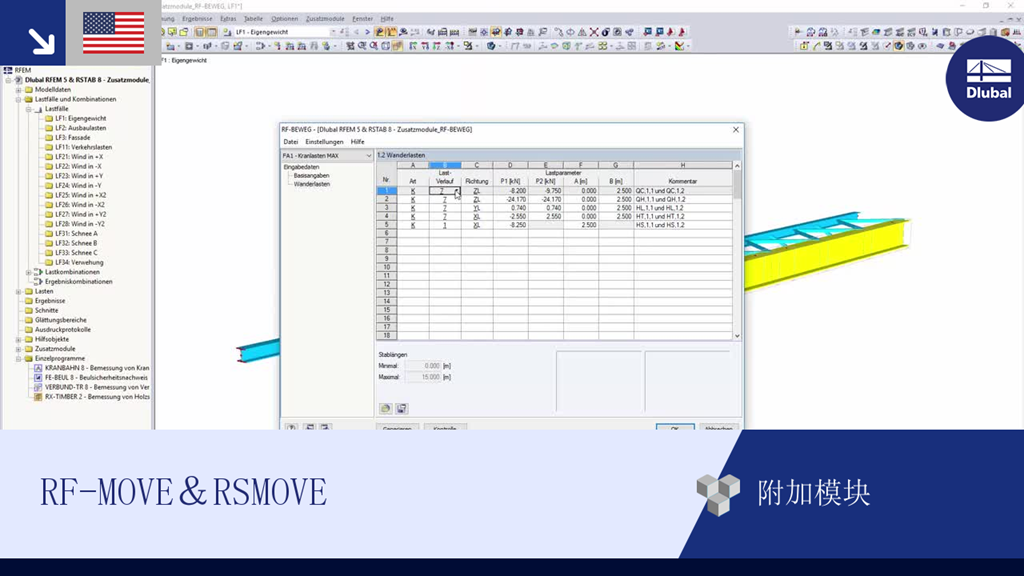This screenshot has width=1024, height=576.
Task: Click P2 cell value -9.750
Action: (546, 191)
